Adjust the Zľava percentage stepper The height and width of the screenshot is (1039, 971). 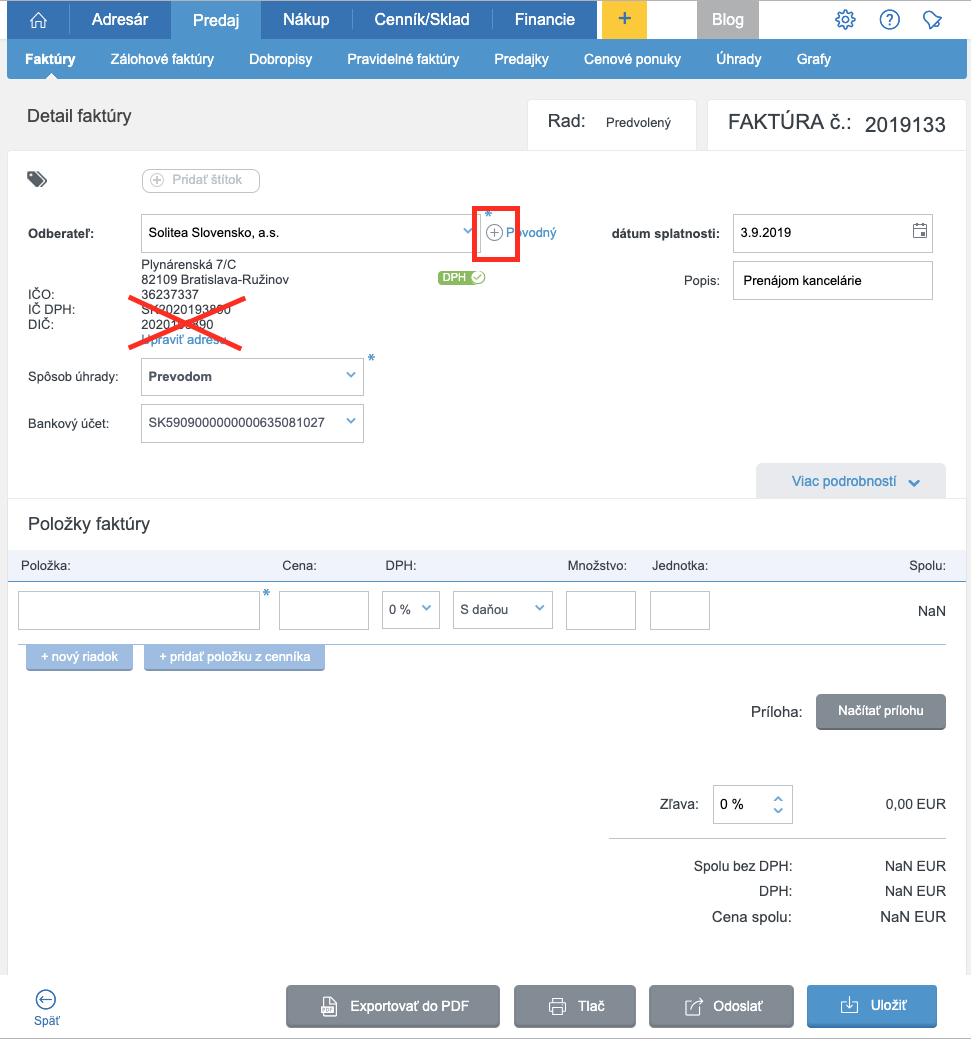(778, 804)
